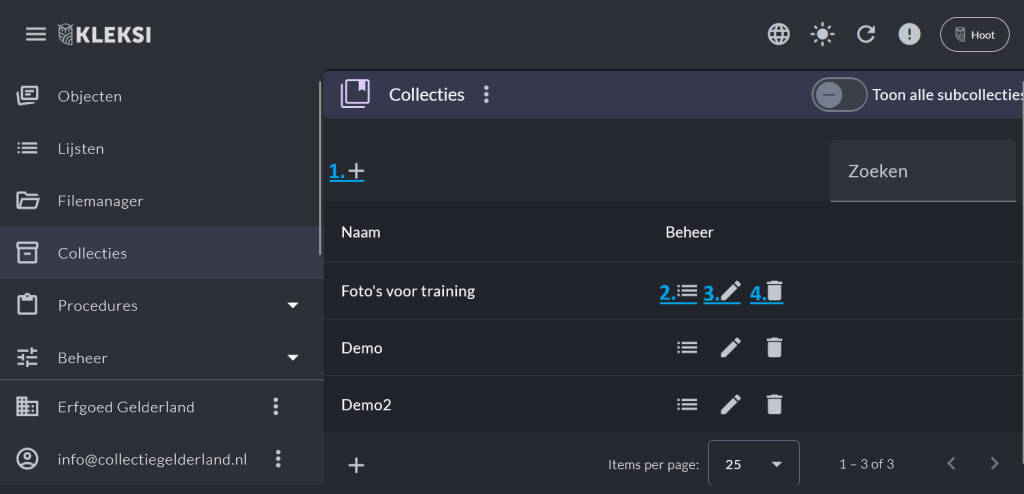Open the list view for Demo

coord(687,348)
